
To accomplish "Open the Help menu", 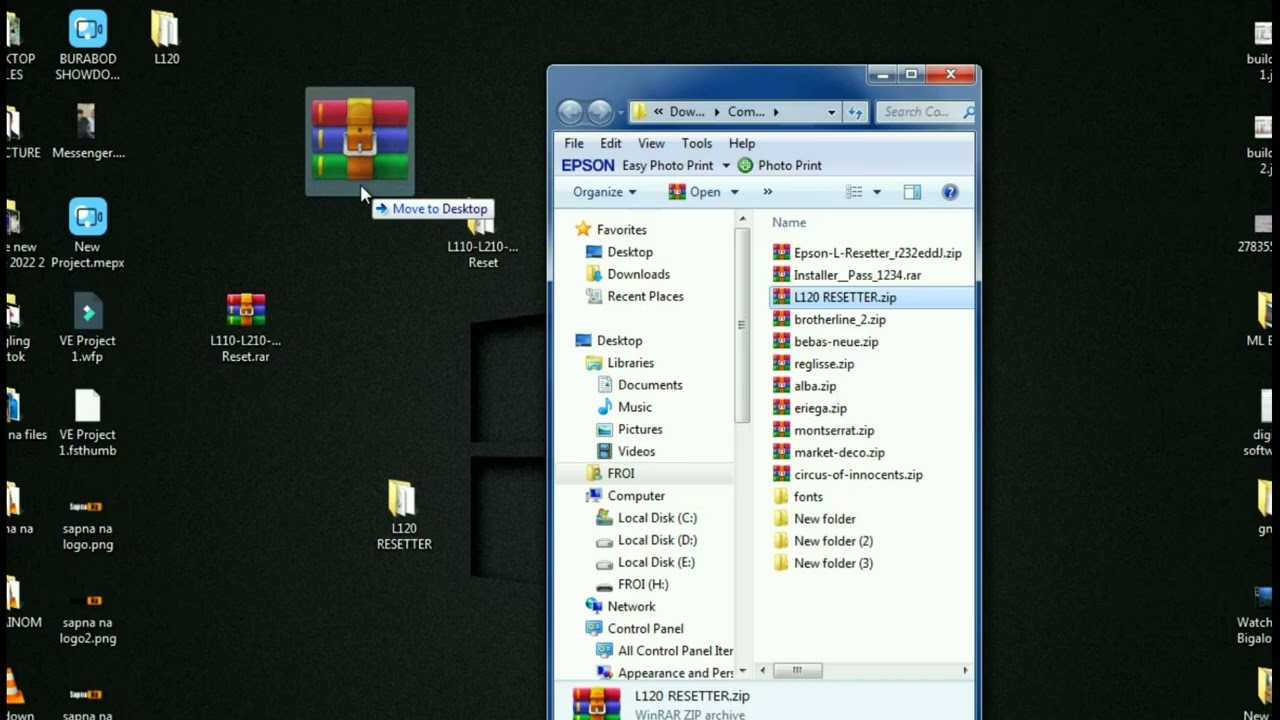I will [742, 143].
